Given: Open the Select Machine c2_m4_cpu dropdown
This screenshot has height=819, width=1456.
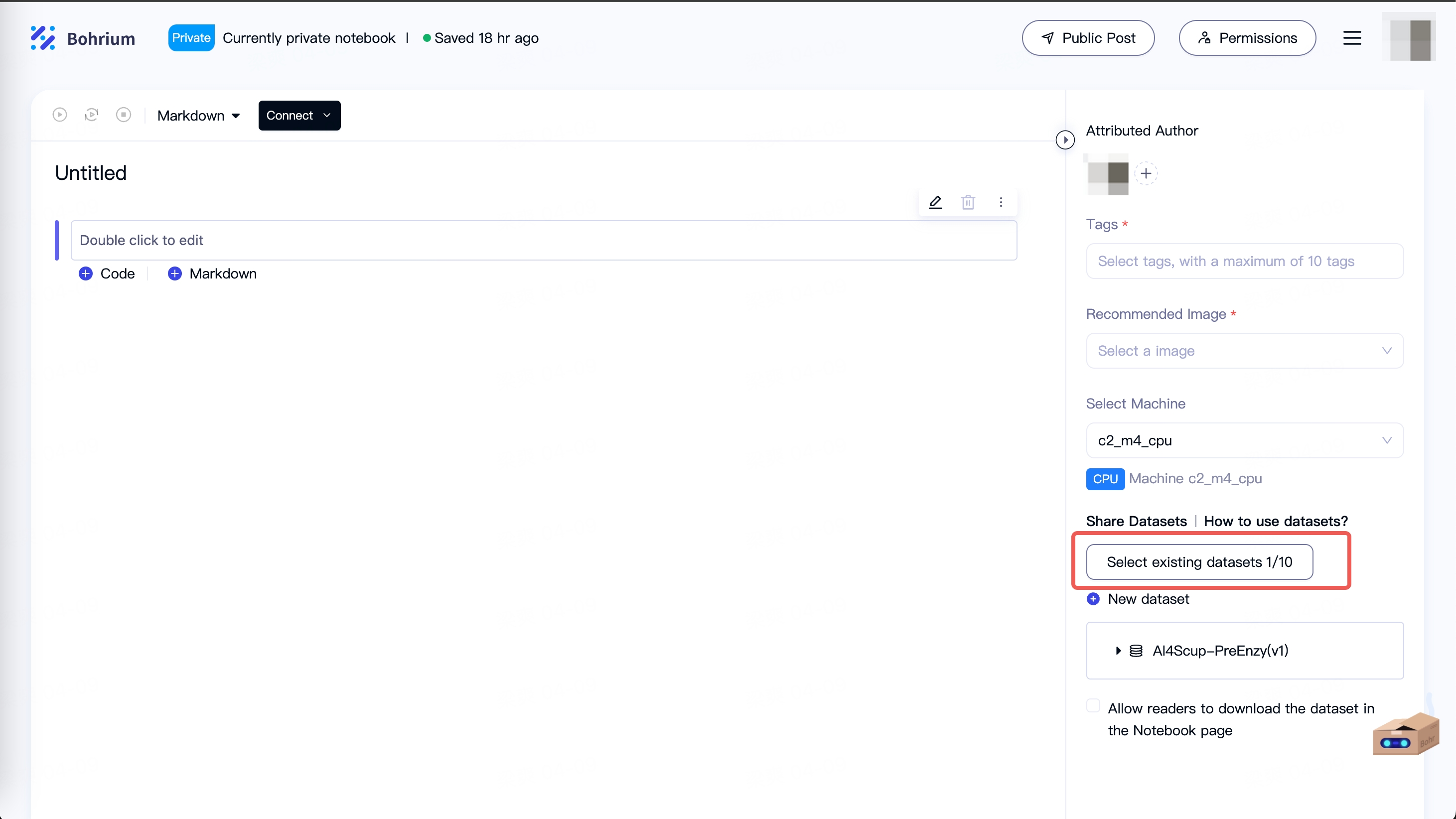Looking at the screenshot, I should coord(1245,440).
